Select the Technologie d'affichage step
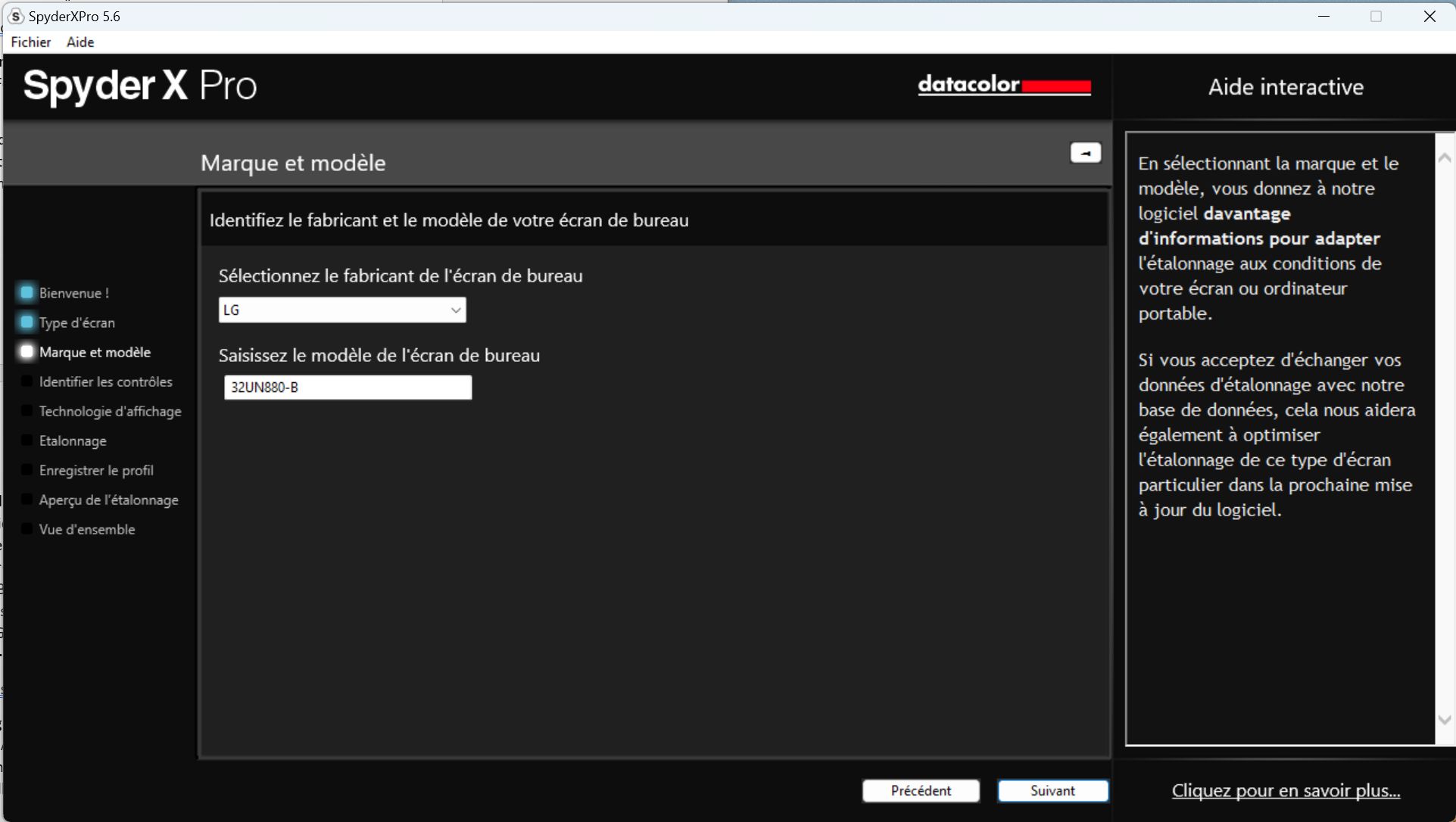Image resolution: width=1456 pixels, height=822 pixels. pyautogui.click(x=111, y=411)
